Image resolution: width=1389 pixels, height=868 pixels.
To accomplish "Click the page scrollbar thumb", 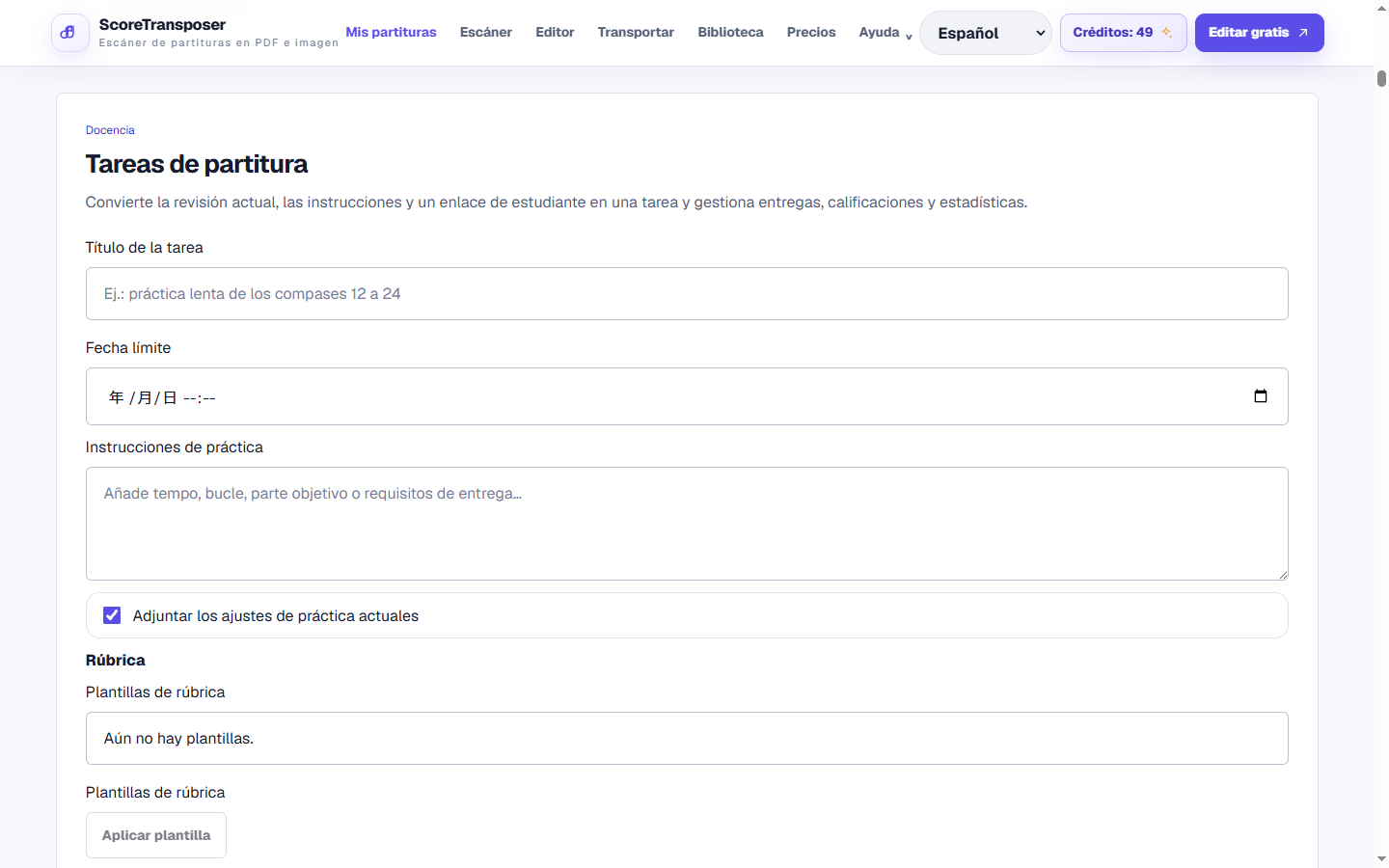I will click(1381, 79).
